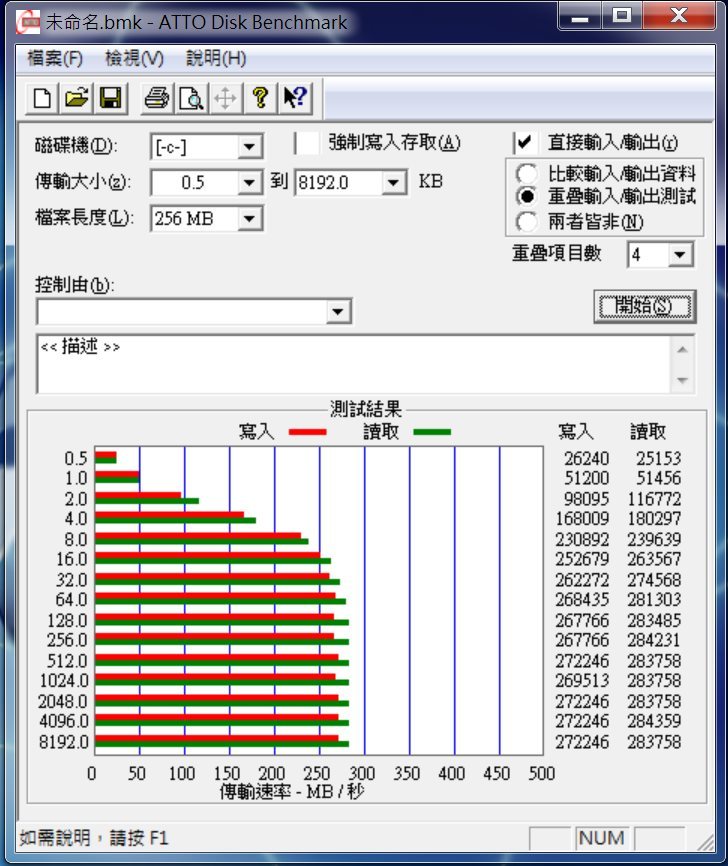
Task: Enable the 強制寫入存取 checkbox
Action: pyautogui.click(x=308, y=143)
